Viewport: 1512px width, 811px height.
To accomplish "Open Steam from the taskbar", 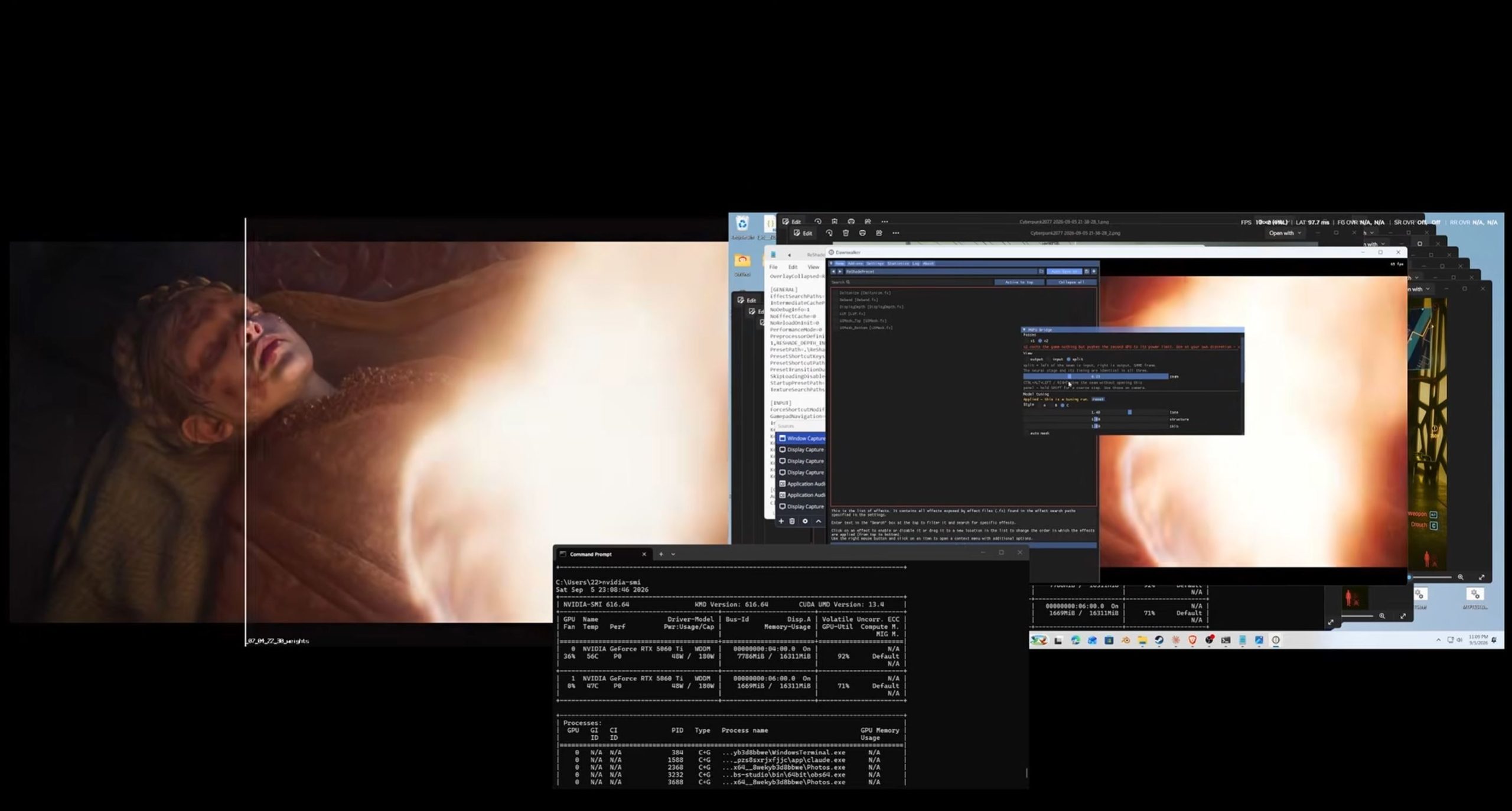I will 1159,640.
